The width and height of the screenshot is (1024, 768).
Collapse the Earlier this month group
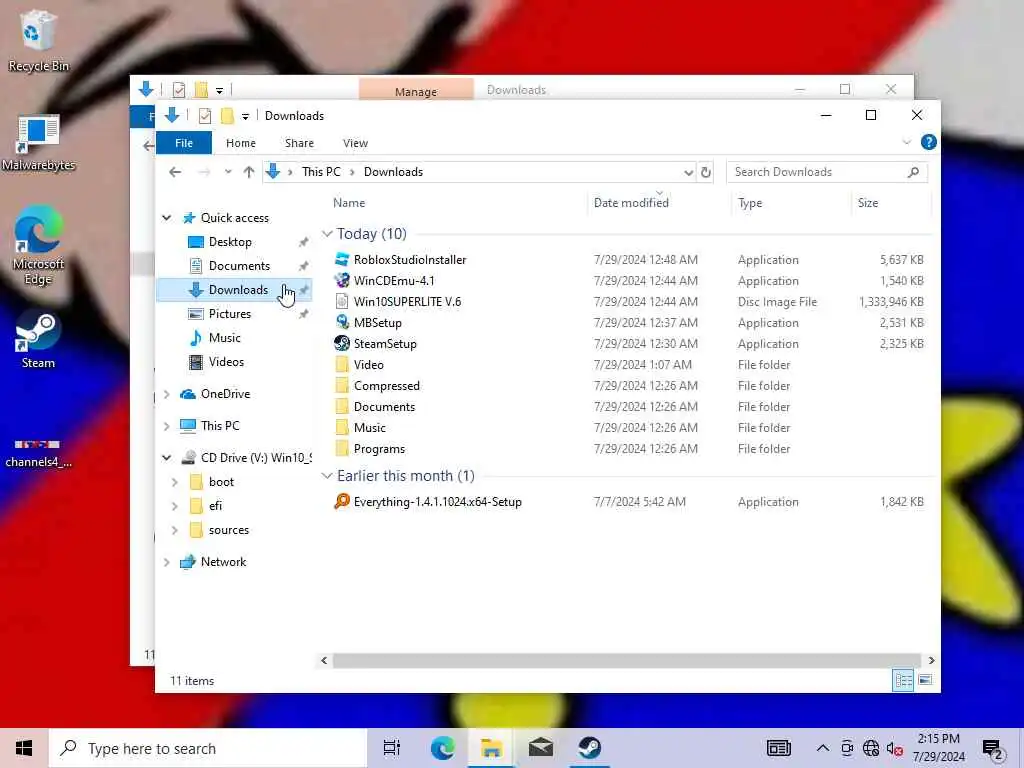(x=327, y=475)
